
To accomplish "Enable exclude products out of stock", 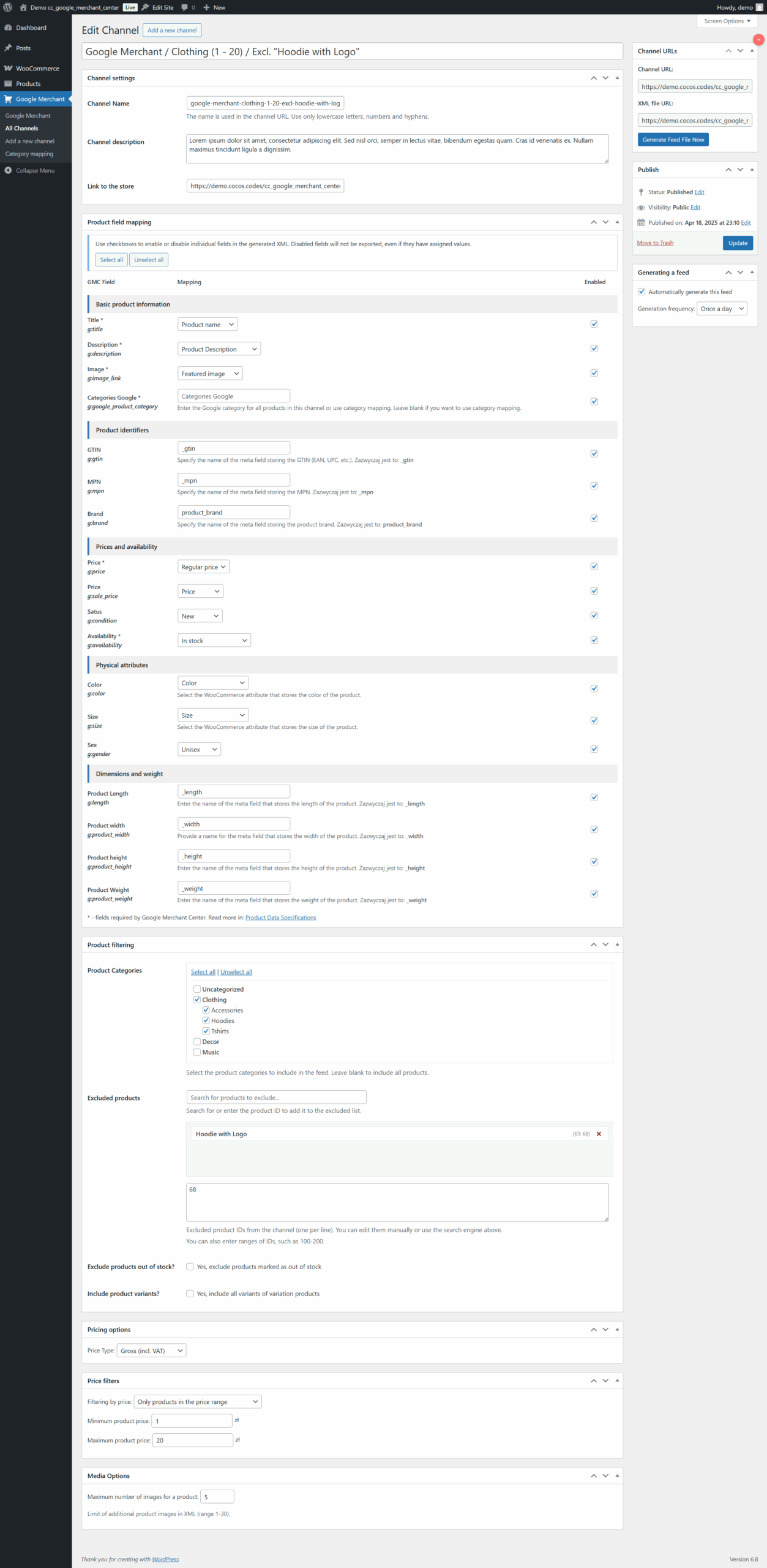I will click(x=190, y=1267).
